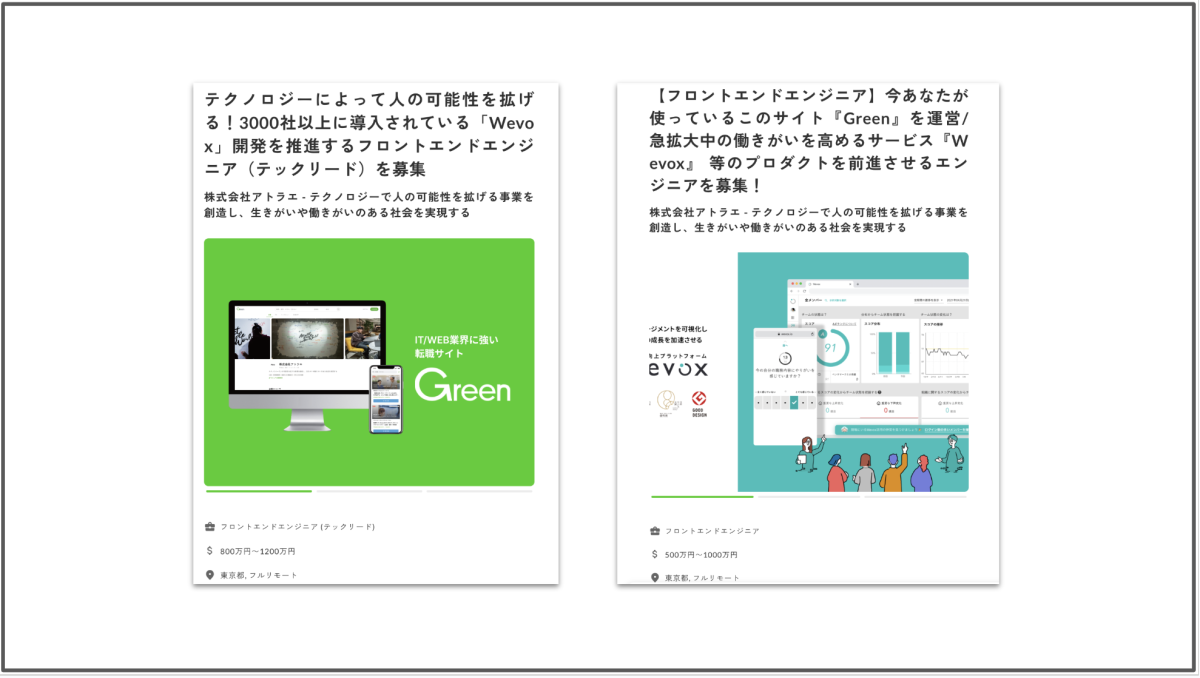1200x678 pixels.
Task: Click the 800万円〜1200万円 salary text
Action: coord(258,551)
